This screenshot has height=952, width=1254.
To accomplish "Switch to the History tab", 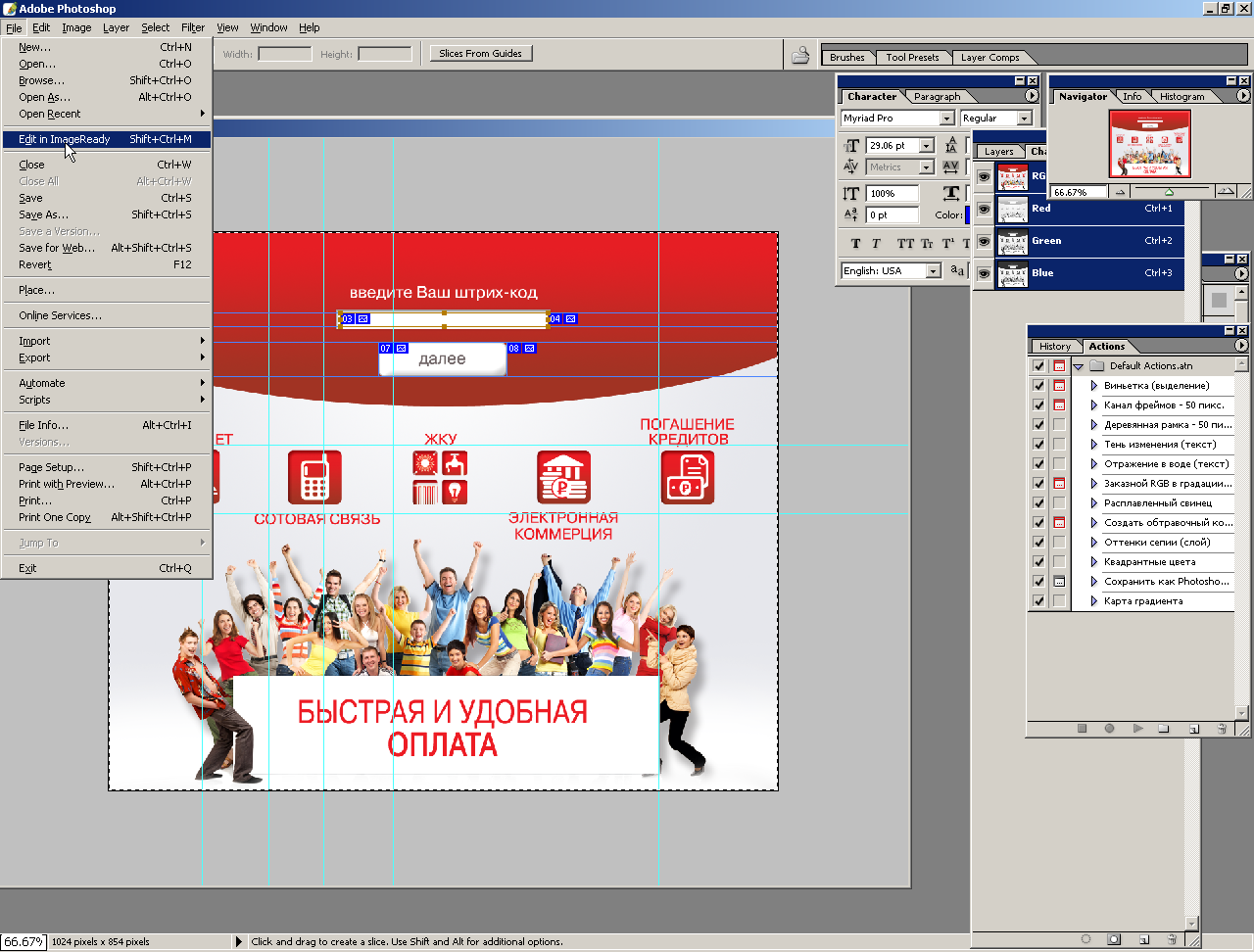I will click(1055, 347).
